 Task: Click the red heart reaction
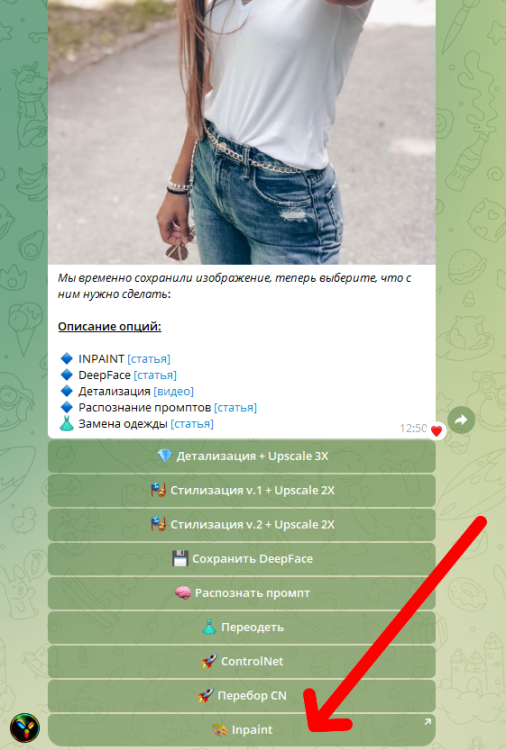(x=436, y=431)
